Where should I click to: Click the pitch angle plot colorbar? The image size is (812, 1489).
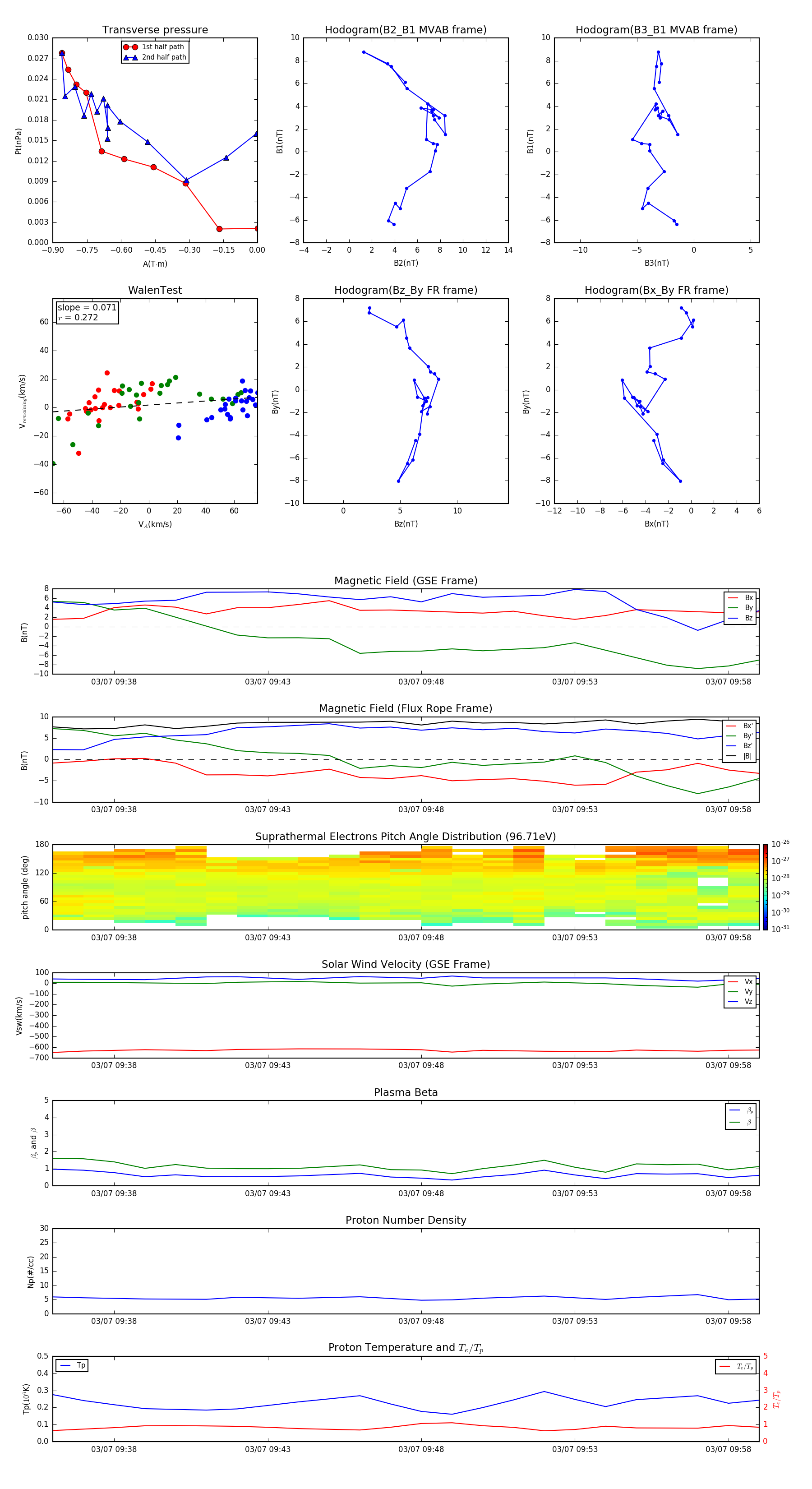coord(765,887)
